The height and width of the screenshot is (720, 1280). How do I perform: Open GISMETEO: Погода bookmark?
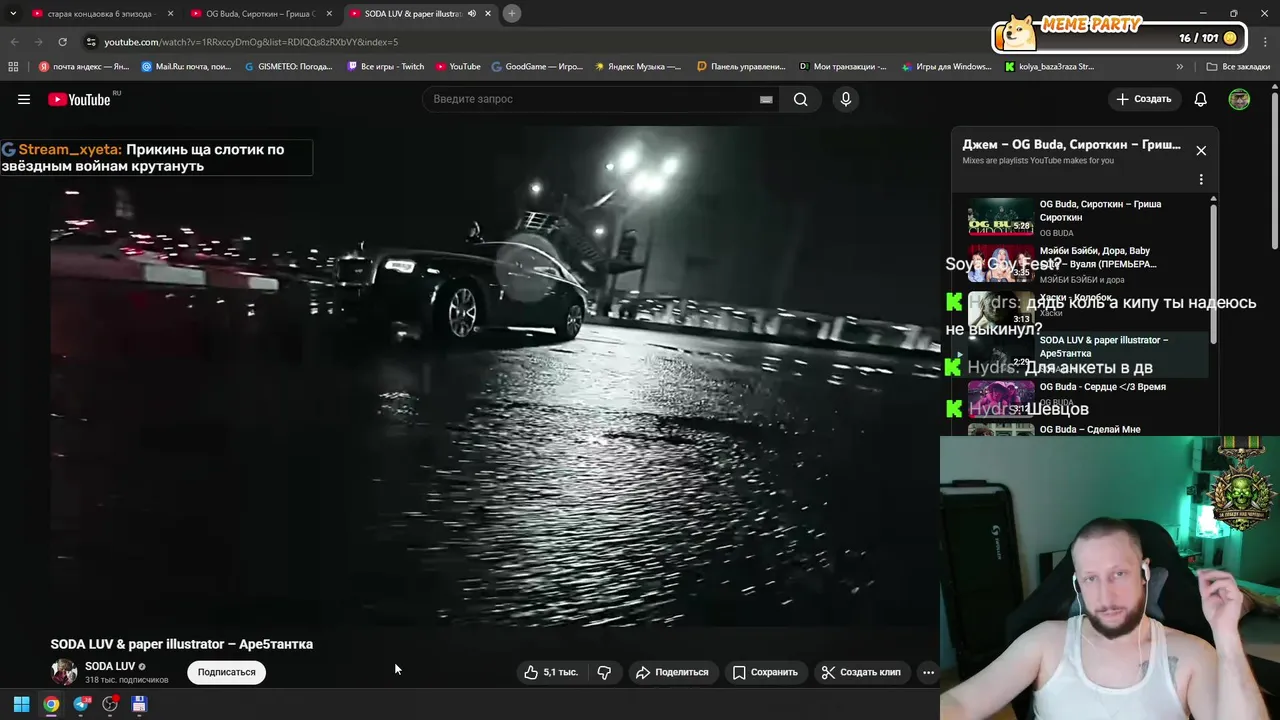288,67
